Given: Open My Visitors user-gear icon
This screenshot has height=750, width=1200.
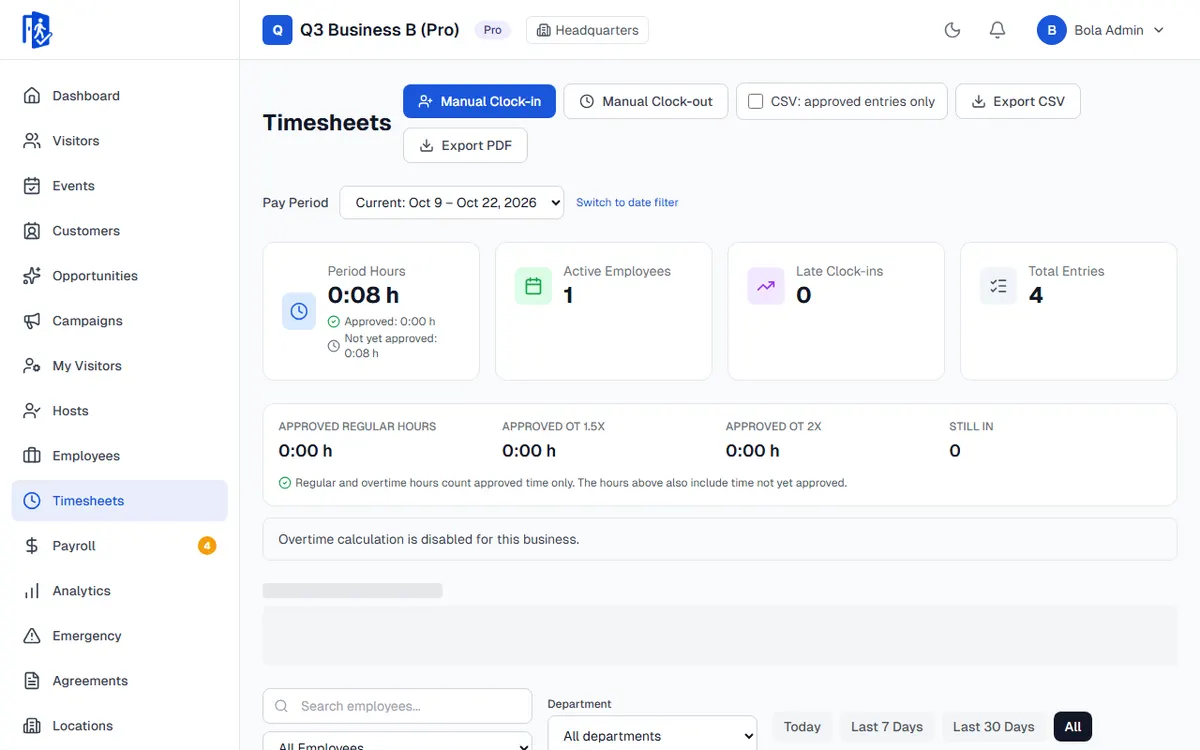Looking at the screenshot, I should click(x=32, y=366).
